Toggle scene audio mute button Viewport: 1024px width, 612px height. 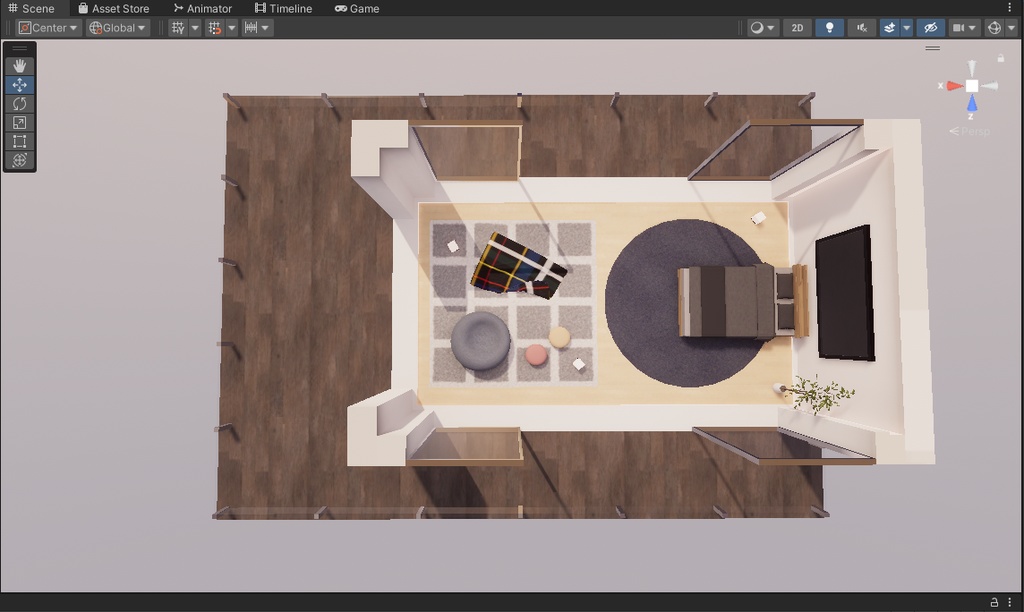pyautogui.click(x=862, y=28)
